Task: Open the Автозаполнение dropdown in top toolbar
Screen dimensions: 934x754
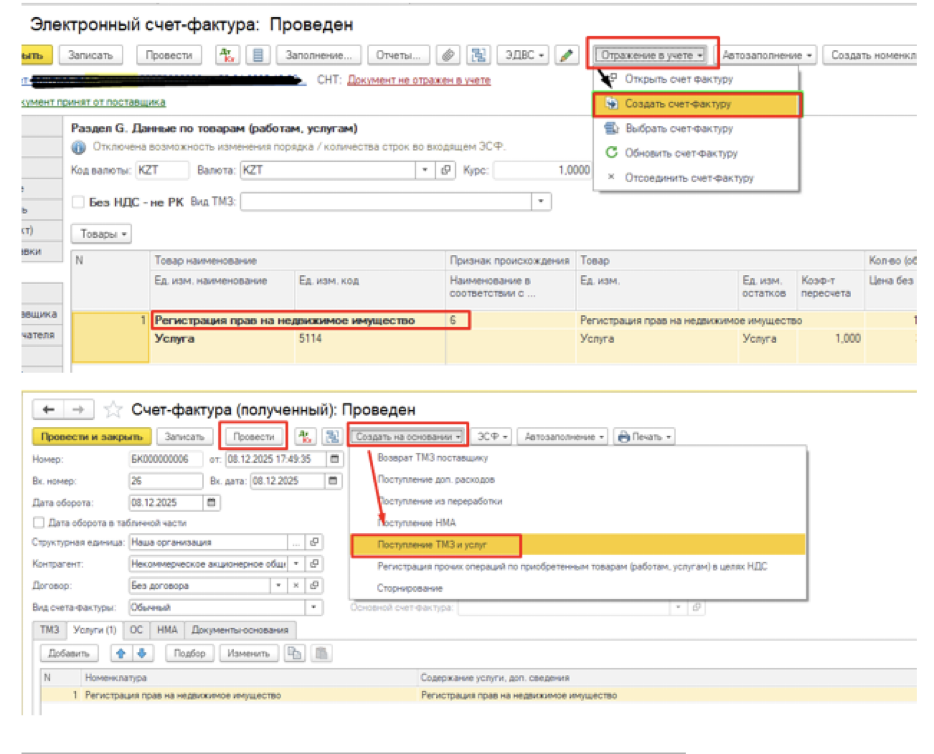Action: (x=767, y=56)
